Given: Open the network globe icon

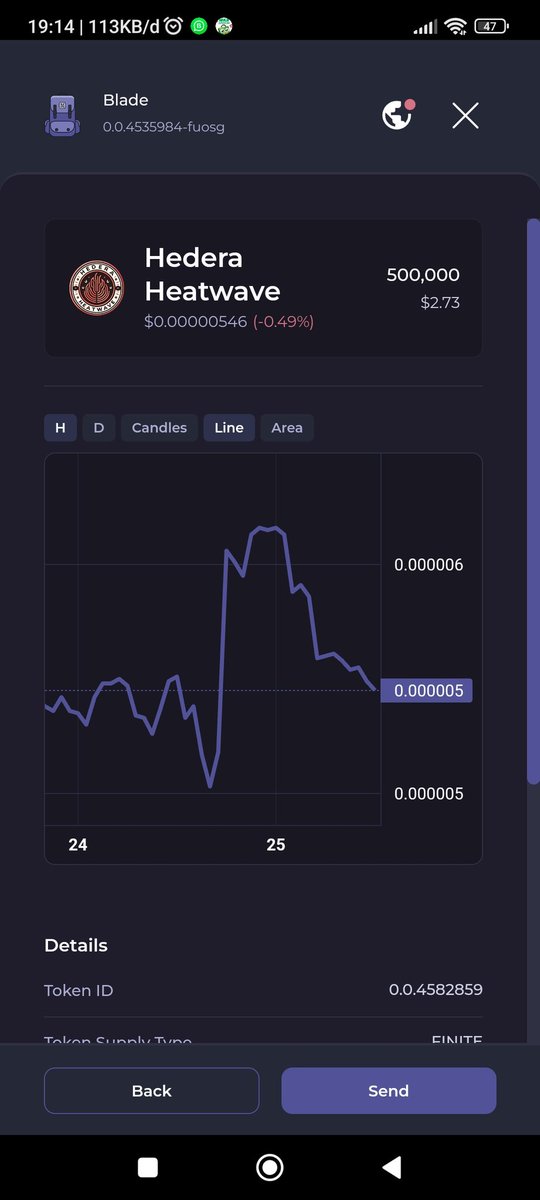Looking at the screenshot, I should click(x=398, y=114).
